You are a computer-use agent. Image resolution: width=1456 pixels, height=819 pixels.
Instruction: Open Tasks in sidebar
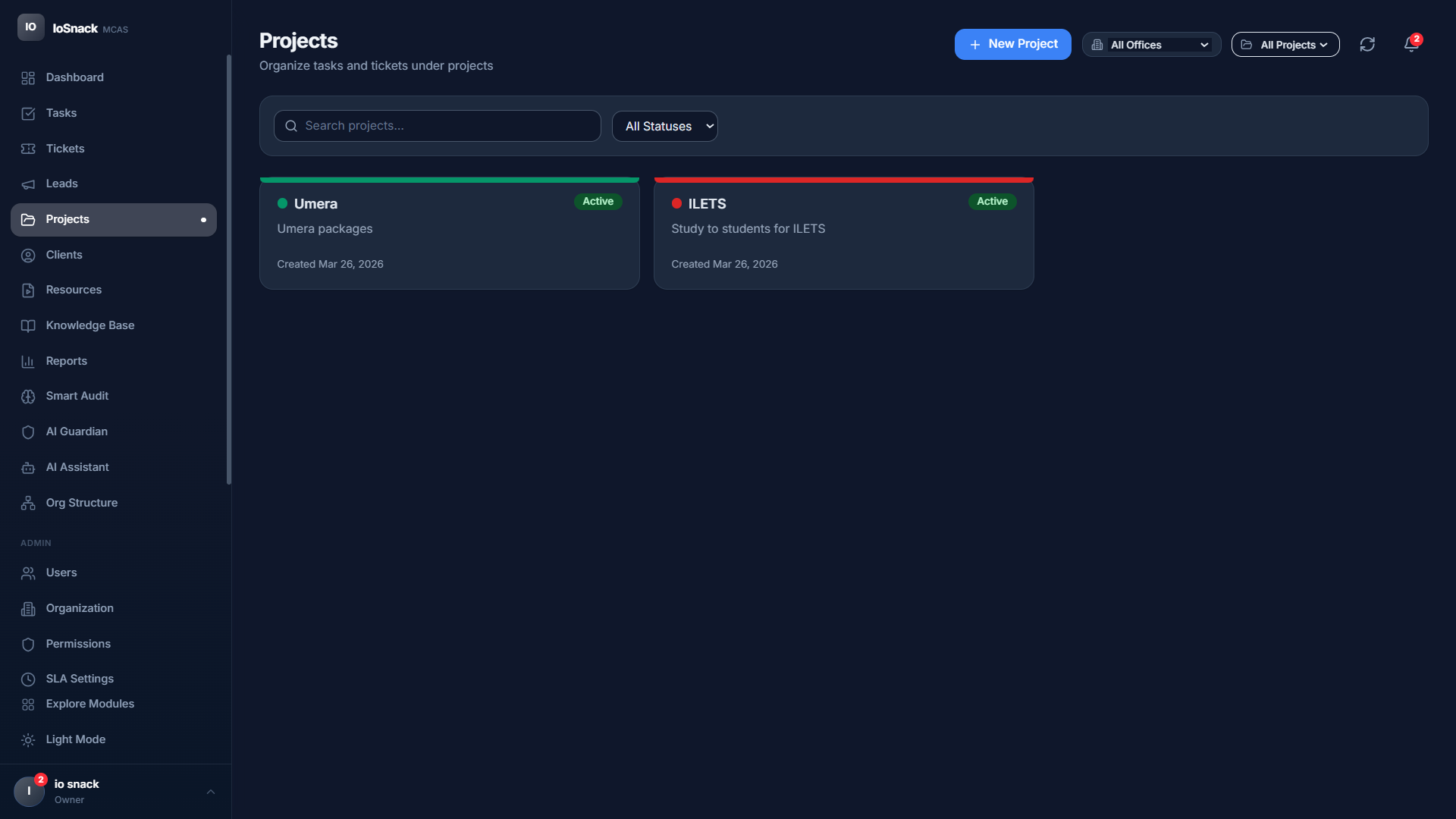[114, 113]
